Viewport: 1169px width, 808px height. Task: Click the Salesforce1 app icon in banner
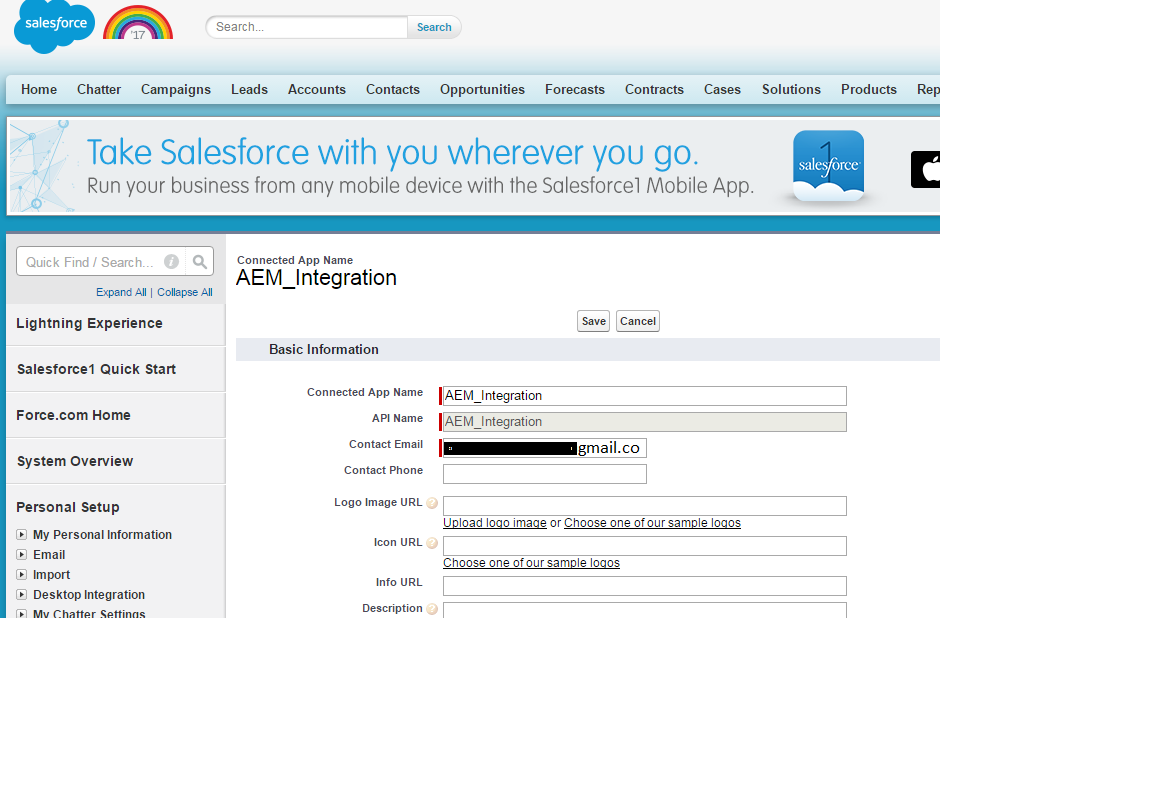(x=828, y=165)
